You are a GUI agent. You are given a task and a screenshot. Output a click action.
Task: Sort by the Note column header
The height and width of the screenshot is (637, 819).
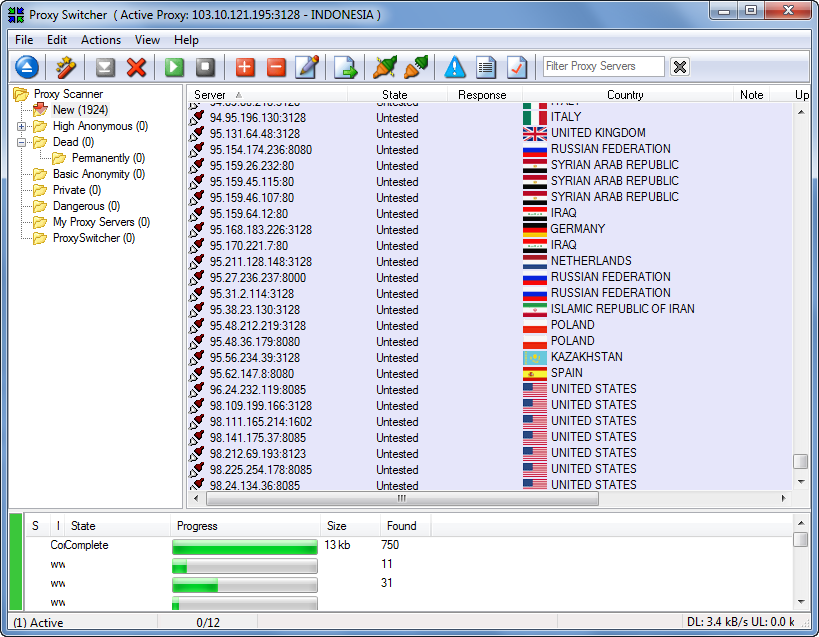pos(752,95)
